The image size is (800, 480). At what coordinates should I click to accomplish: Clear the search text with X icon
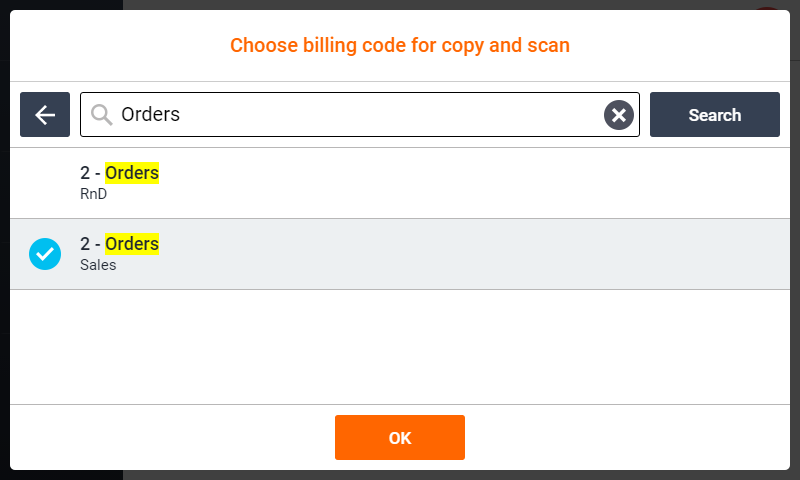[x=619, y=115]
